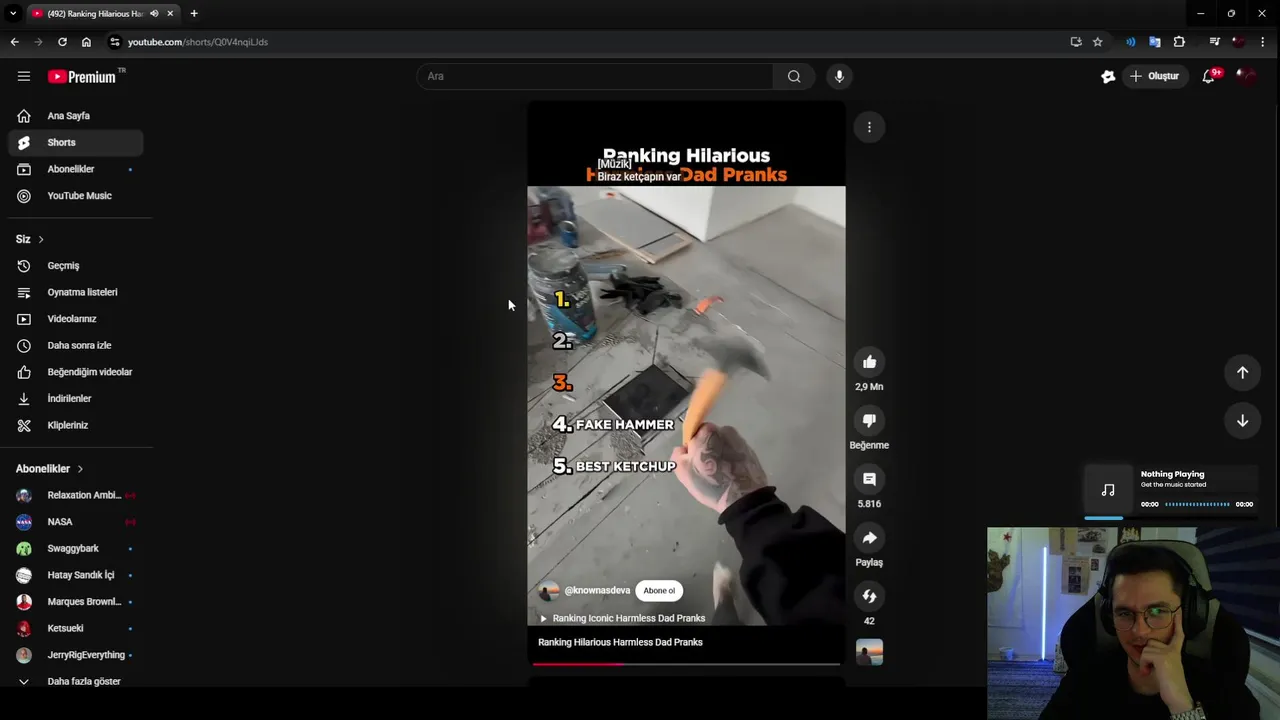Screen dimensions: 1280x720
Task: Open Ranking Iconic Harmless Dad Pranks link
Action: coord(622,618)
